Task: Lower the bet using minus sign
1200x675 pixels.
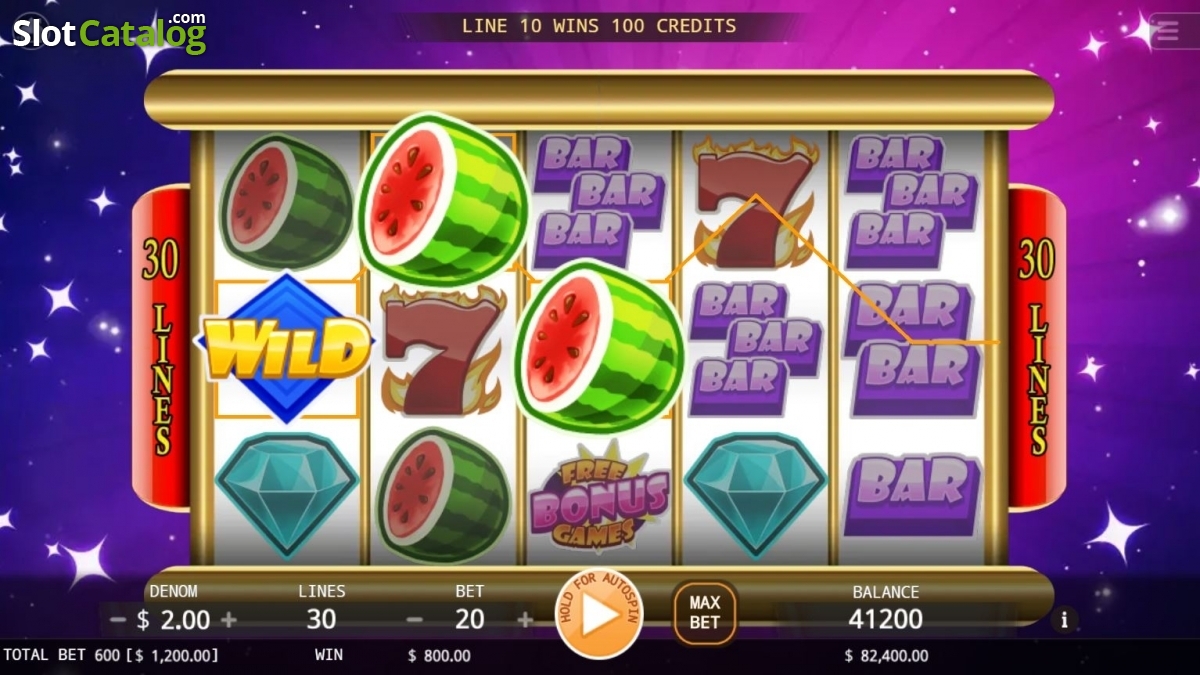Action: [415, 620]
